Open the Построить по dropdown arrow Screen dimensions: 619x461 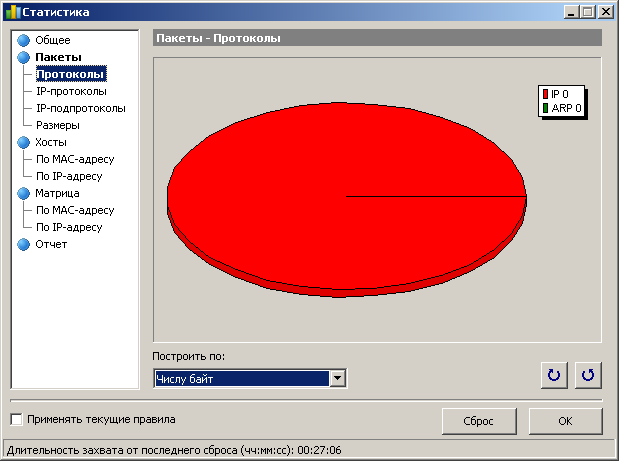tap(338, 379)
